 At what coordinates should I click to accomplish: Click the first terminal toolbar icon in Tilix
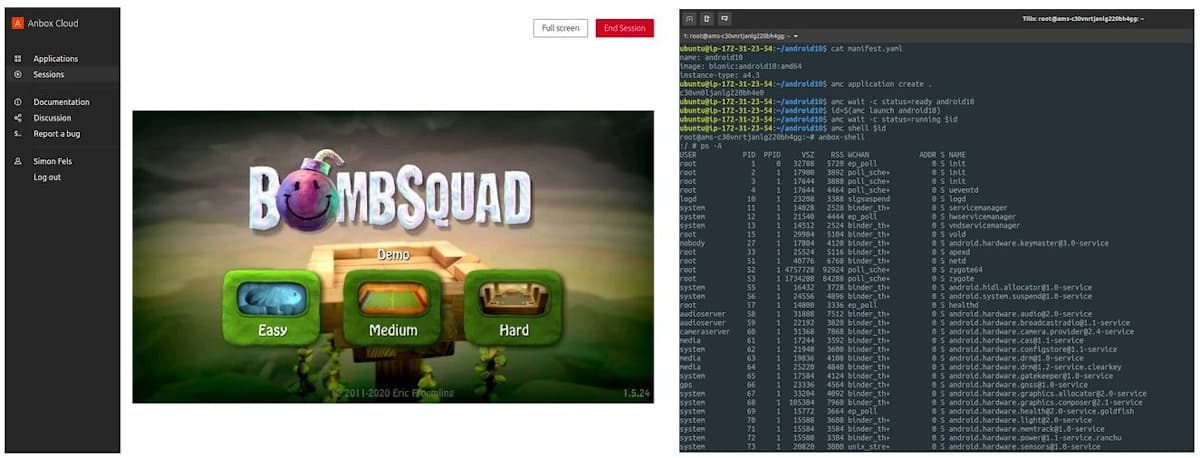point(689,18)
